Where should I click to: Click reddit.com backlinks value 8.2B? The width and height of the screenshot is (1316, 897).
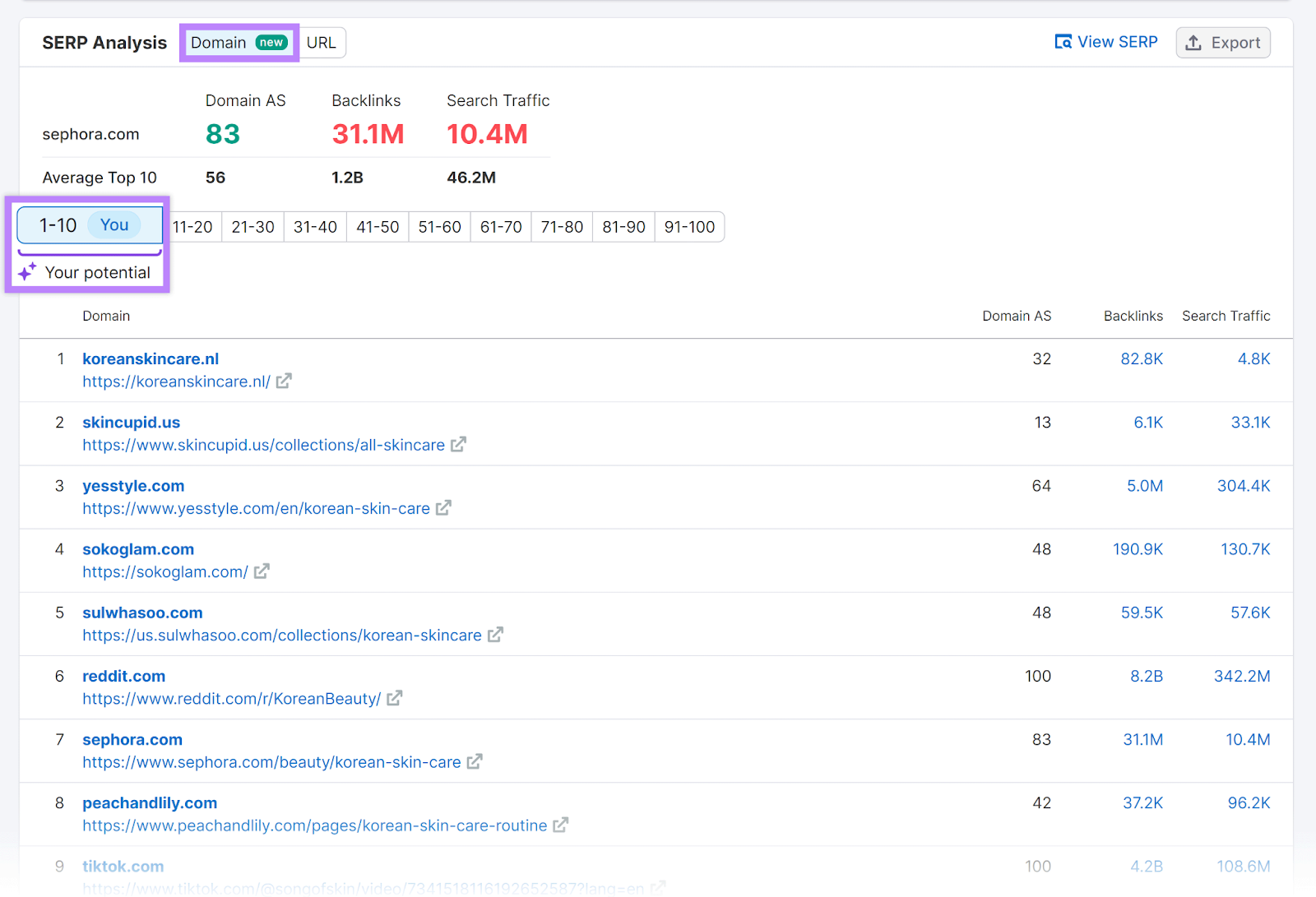(x=1147, y=676)
